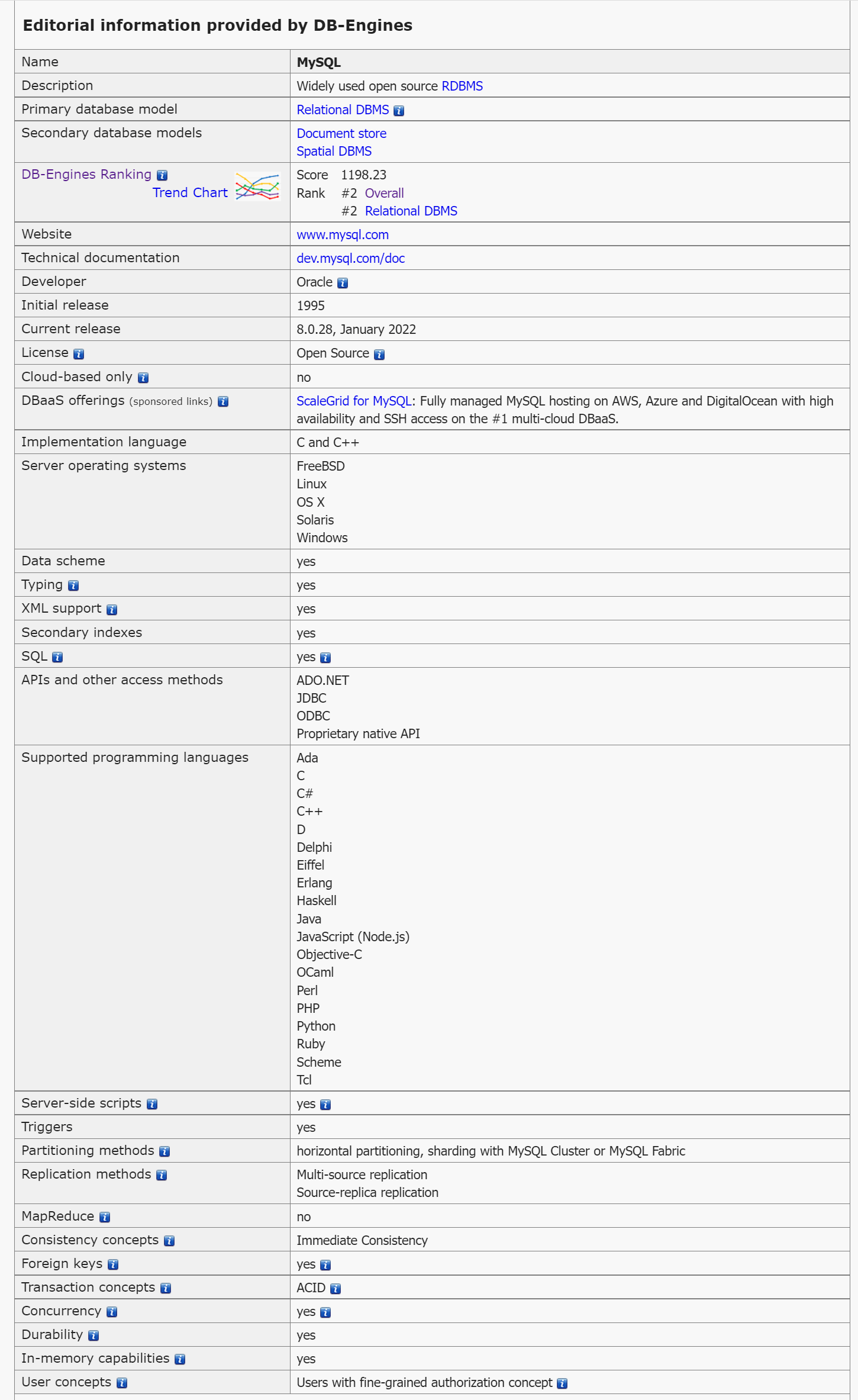Click info icon next to Partitioning methods
Screen dimensions: 858x1400
(x=164, y=1151)
